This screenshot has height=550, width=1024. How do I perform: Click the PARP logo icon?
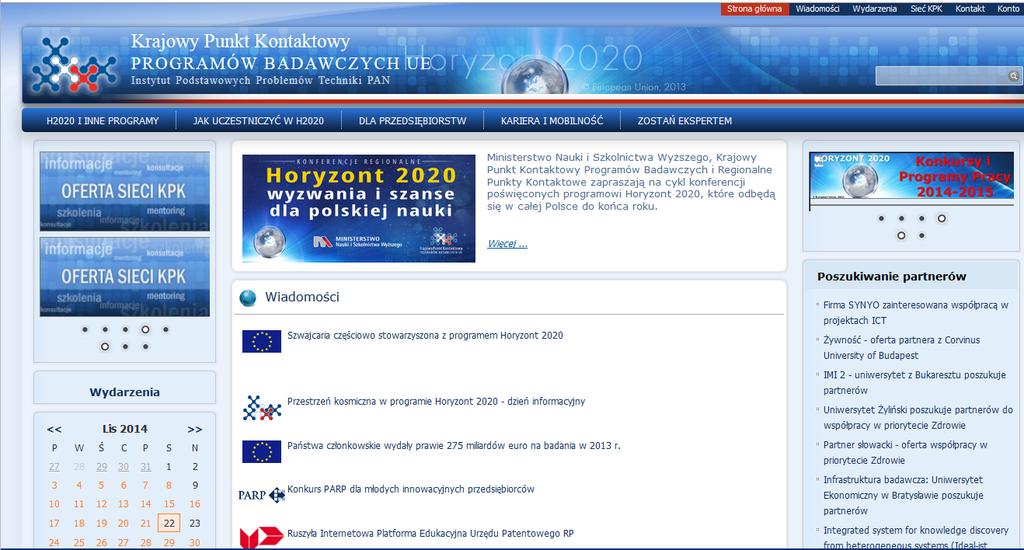(261, 495)
